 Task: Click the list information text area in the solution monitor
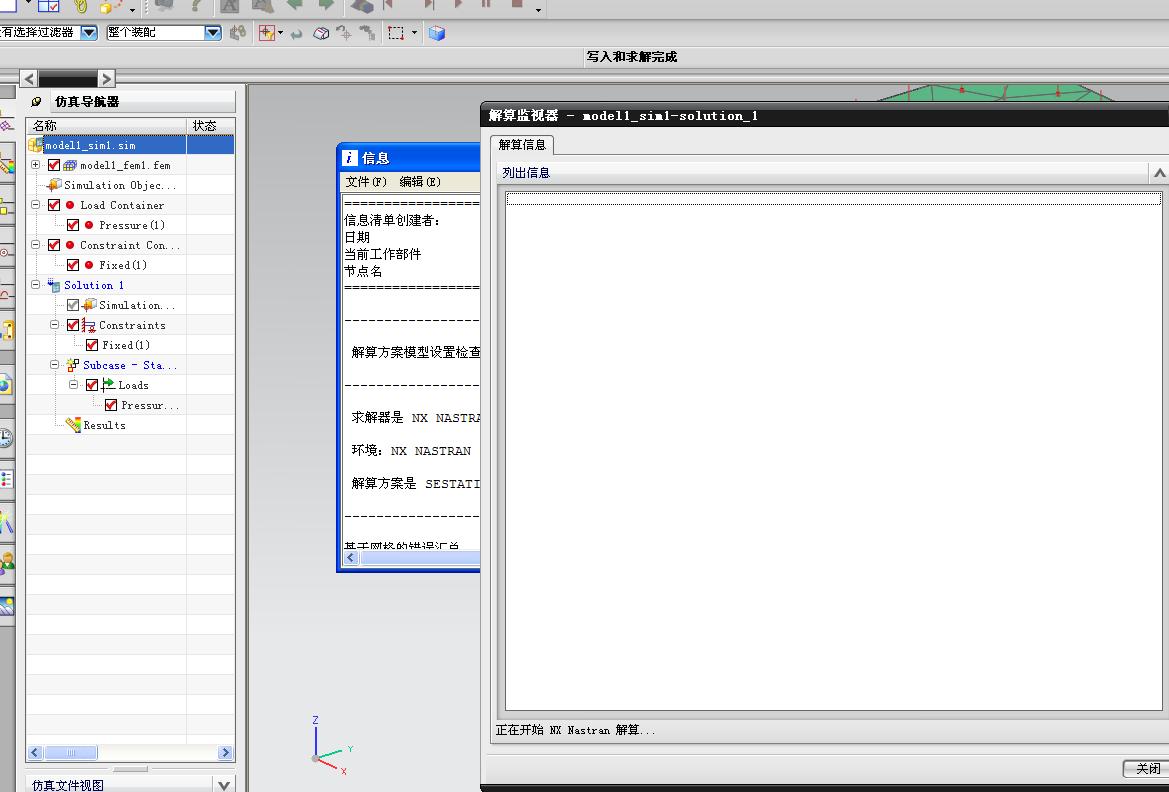pyautogui.click(x=834, y=450)
